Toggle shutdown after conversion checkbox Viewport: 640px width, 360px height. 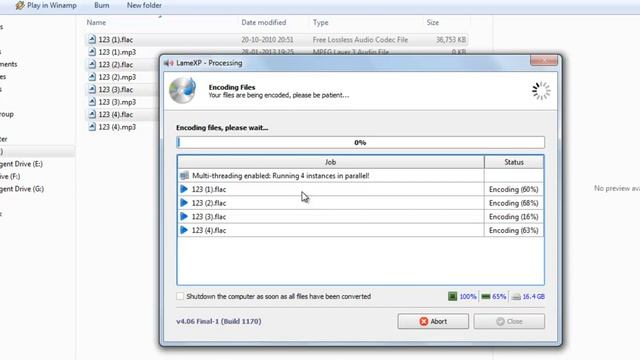point(180,296)
